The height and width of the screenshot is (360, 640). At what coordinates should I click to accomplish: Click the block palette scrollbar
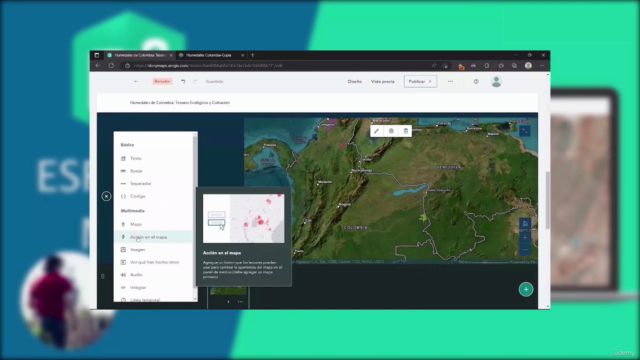click(195, 212)
